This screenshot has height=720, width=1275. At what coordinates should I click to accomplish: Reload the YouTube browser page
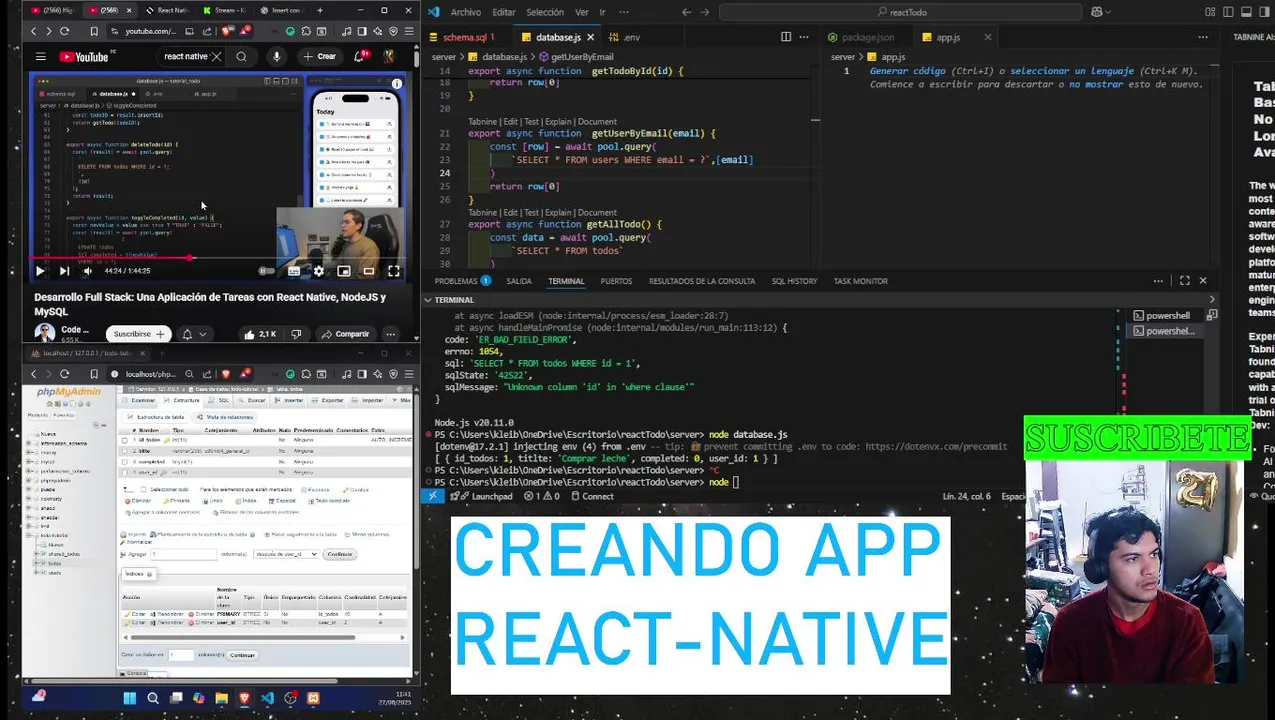click(x=65, y=31)
